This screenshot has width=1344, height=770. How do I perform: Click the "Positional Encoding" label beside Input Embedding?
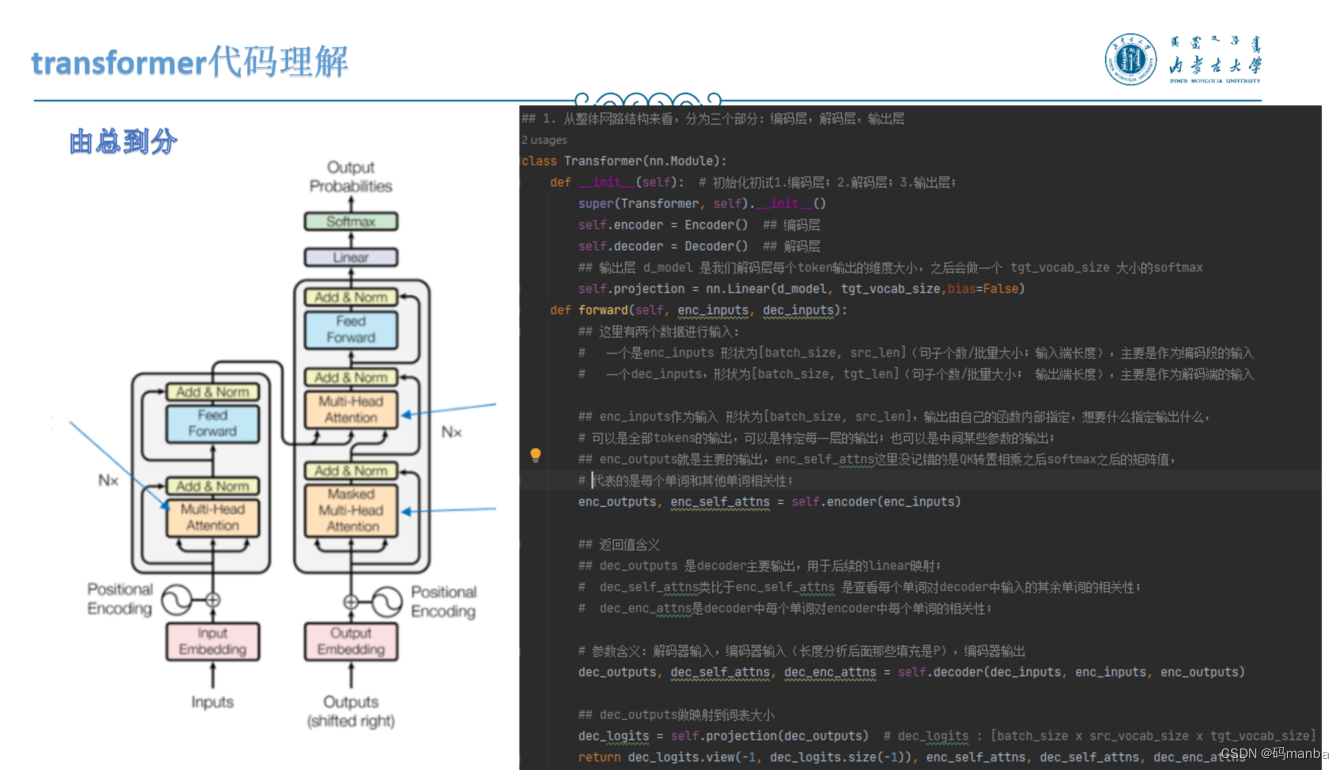[120, 599]
